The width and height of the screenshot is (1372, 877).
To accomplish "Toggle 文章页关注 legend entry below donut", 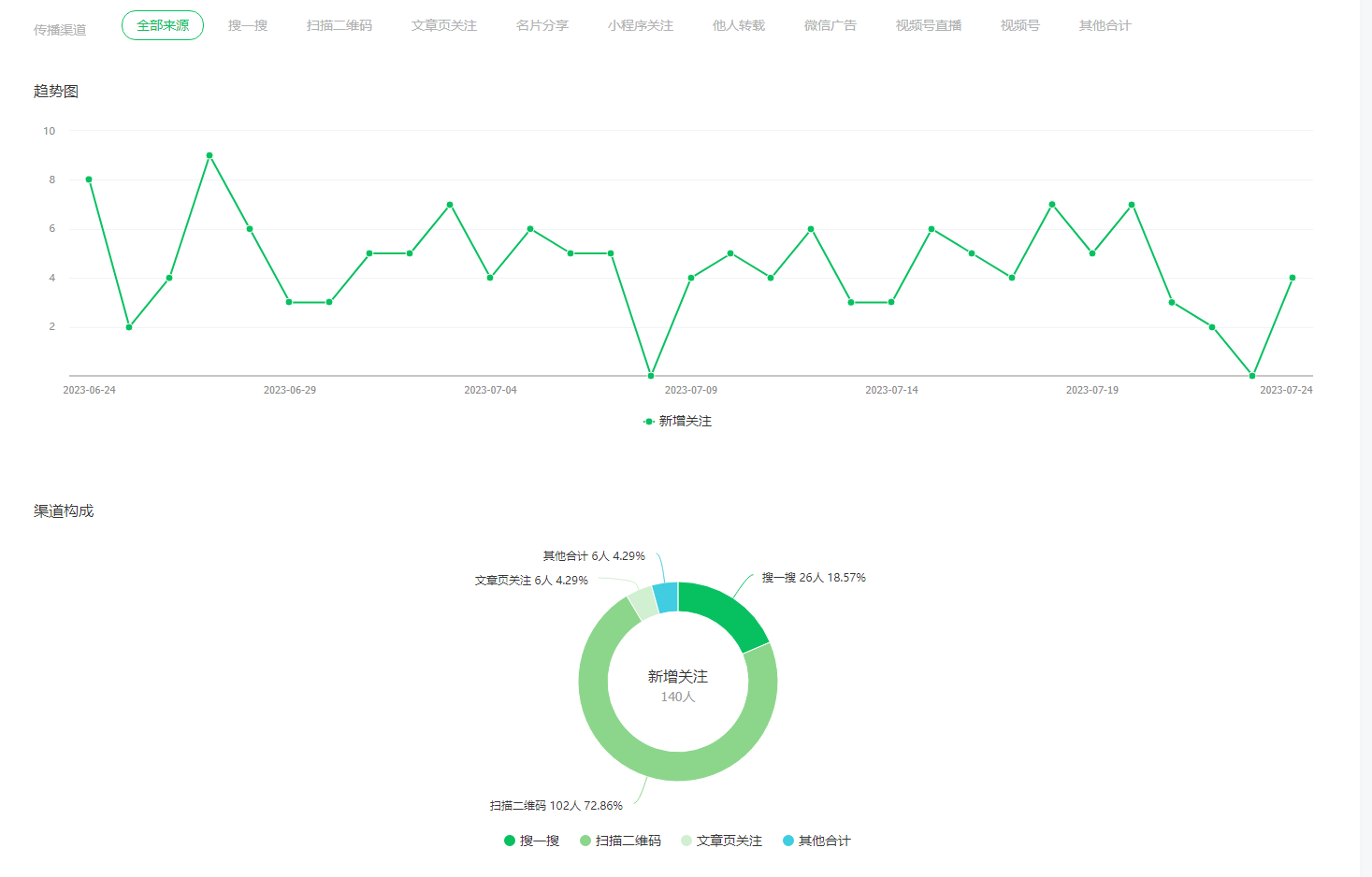I will point(722,841).
